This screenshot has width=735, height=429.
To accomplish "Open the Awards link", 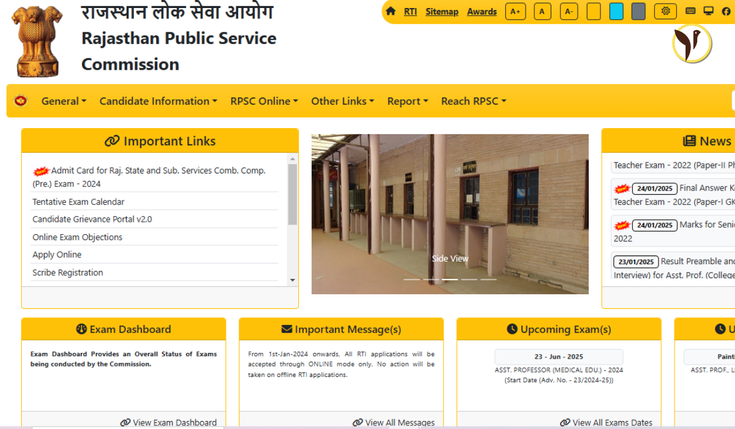I will point(481,12).
